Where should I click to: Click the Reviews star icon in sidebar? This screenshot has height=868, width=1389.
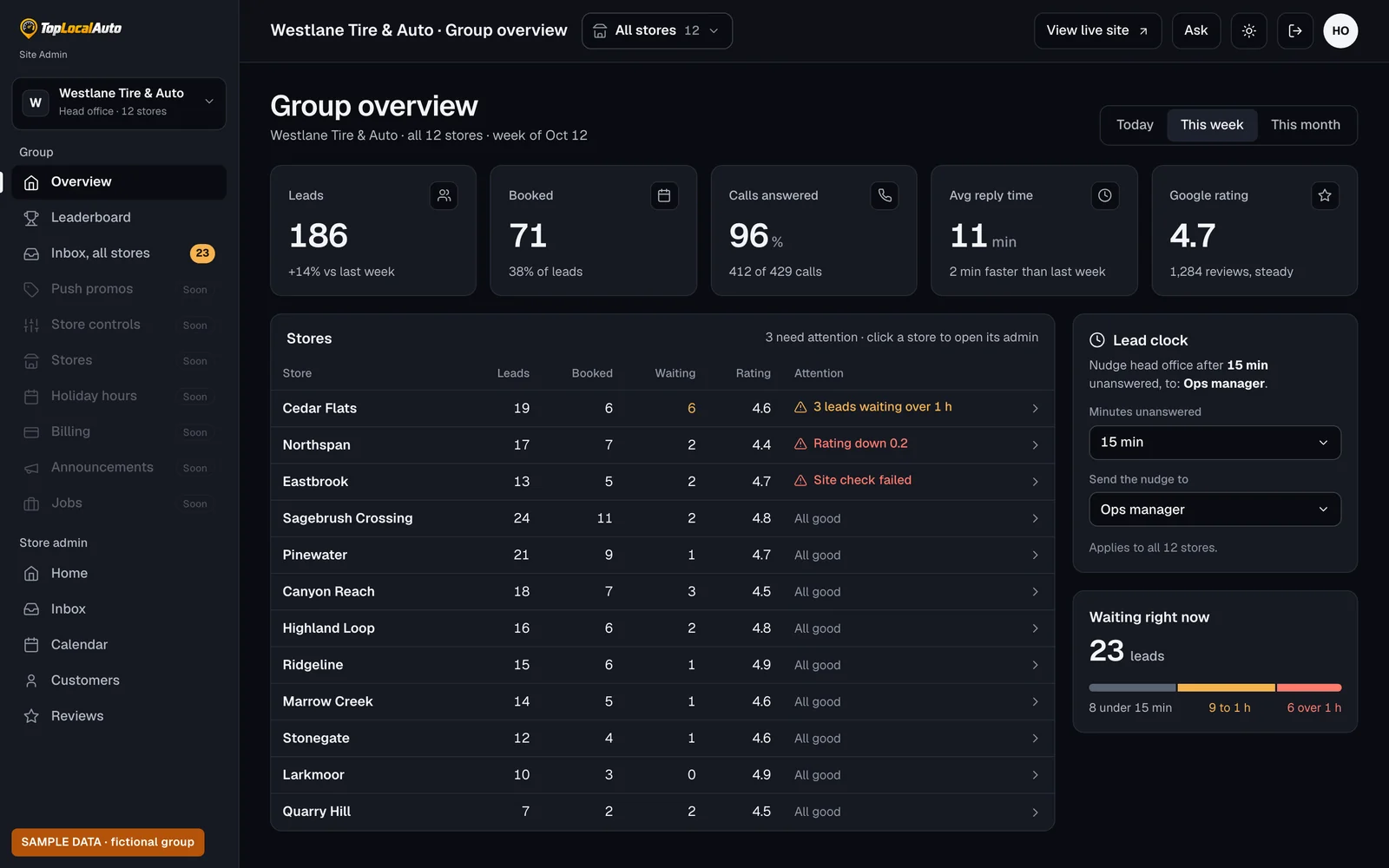[31, 716]
